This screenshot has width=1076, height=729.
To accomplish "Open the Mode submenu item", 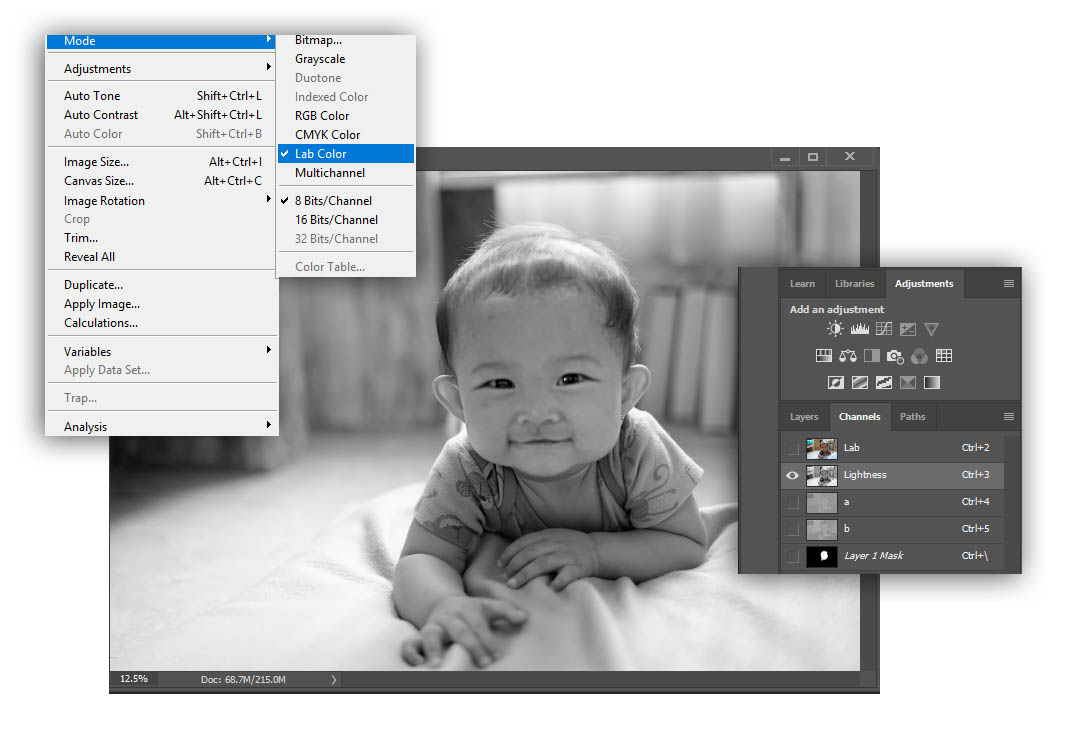I will (162, 41).
